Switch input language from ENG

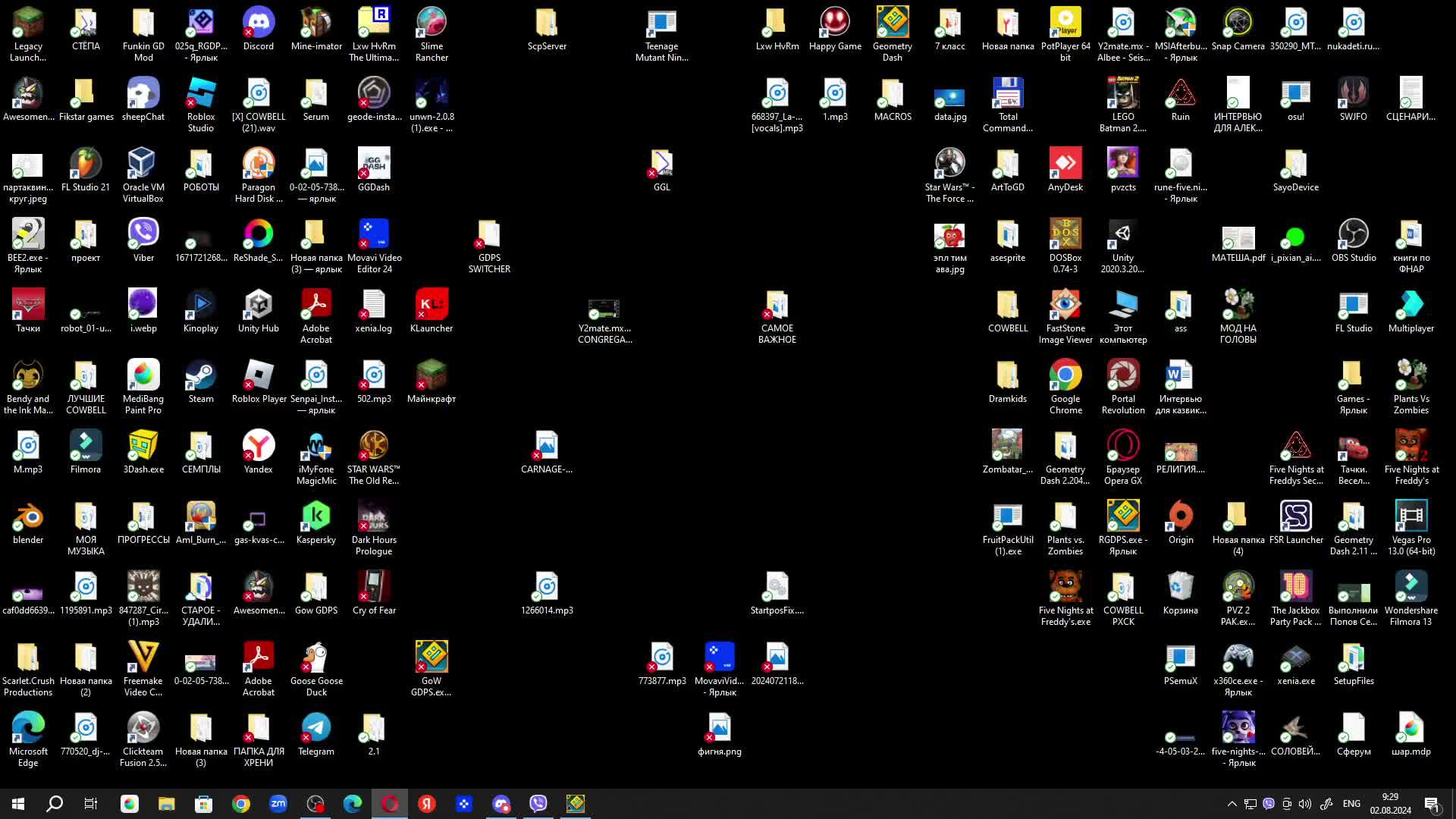coord(1351,804)
